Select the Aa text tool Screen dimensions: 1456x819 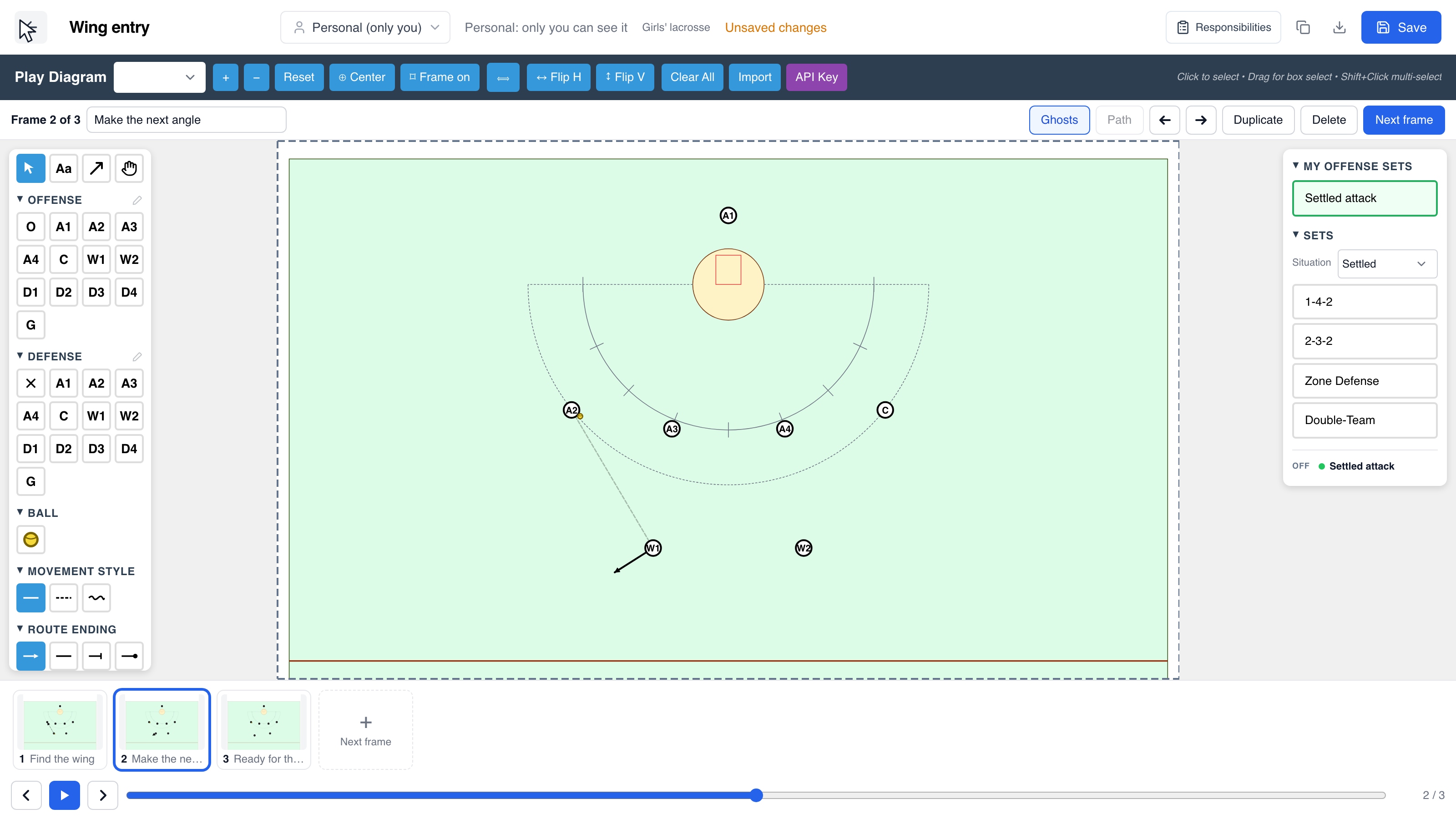pos(63,168)
